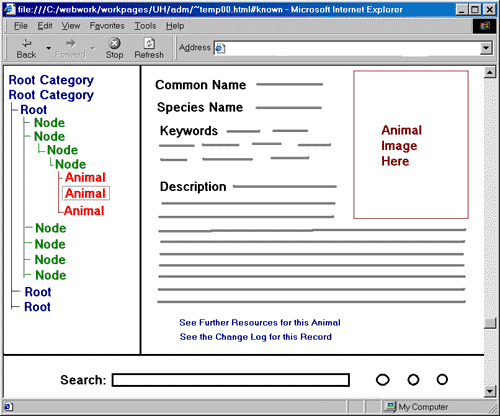Select the second search option radio button
500x416 pixels.
(x=413, y=380)
